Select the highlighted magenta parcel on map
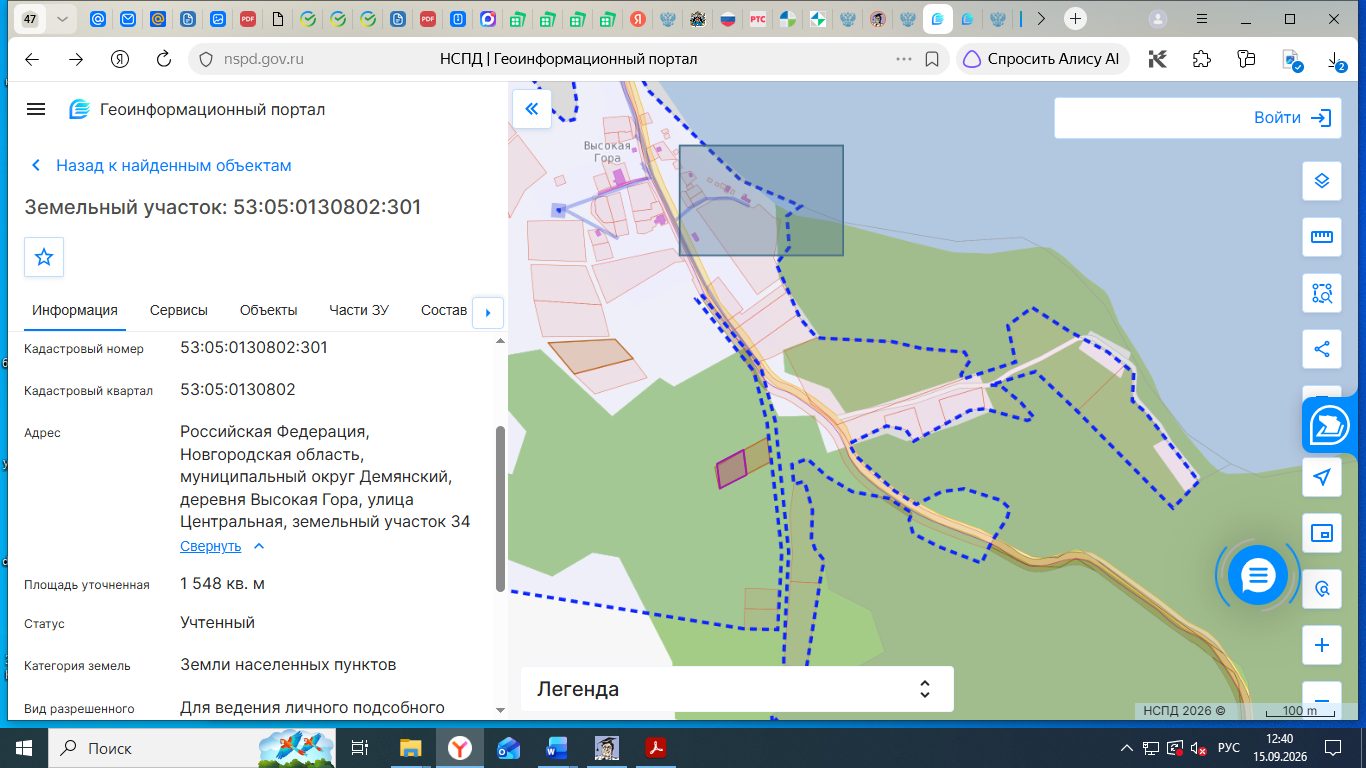 (x=732, y=468)
